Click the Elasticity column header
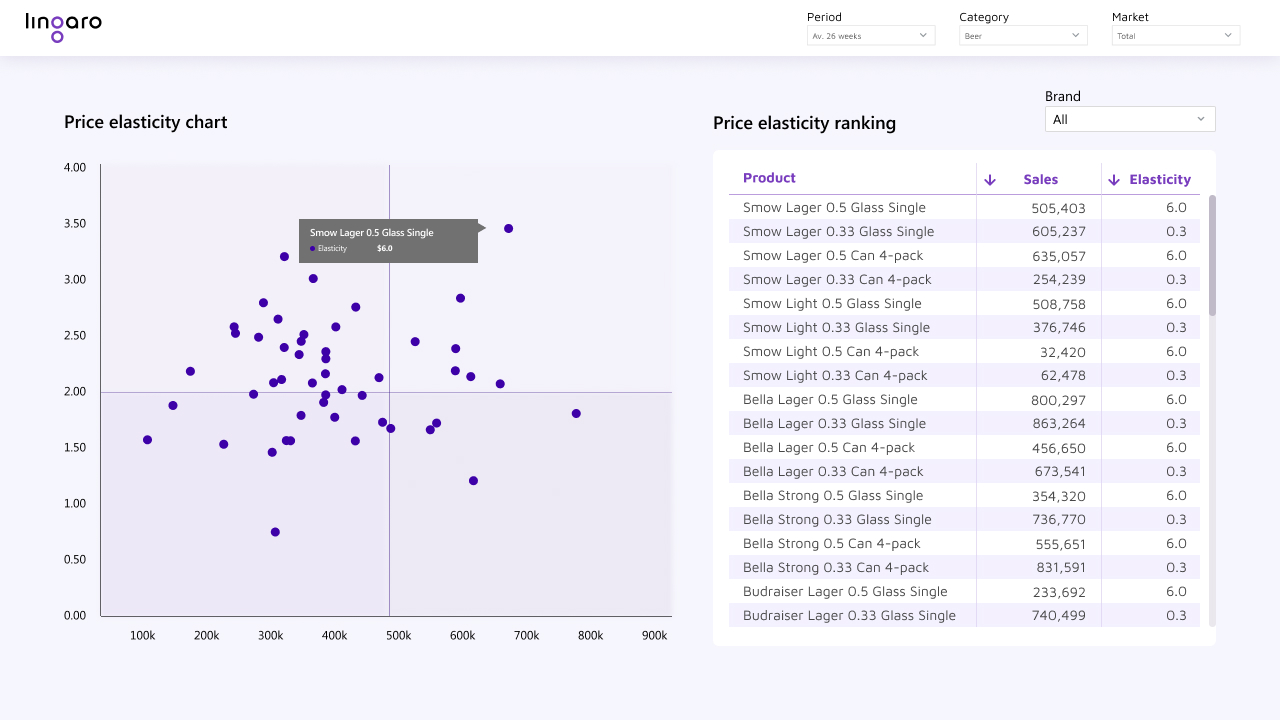 click(x=1160, y=179)
